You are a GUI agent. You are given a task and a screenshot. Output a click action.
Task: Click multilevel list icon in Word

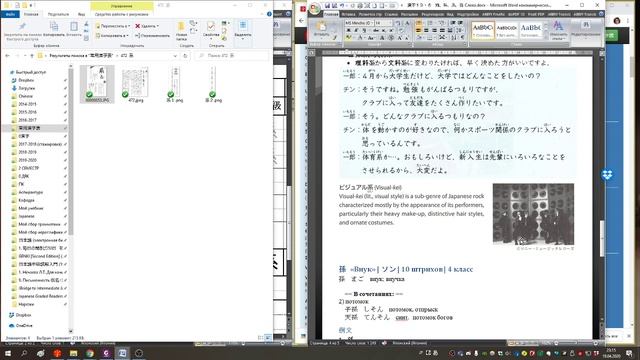pos(442,23)
